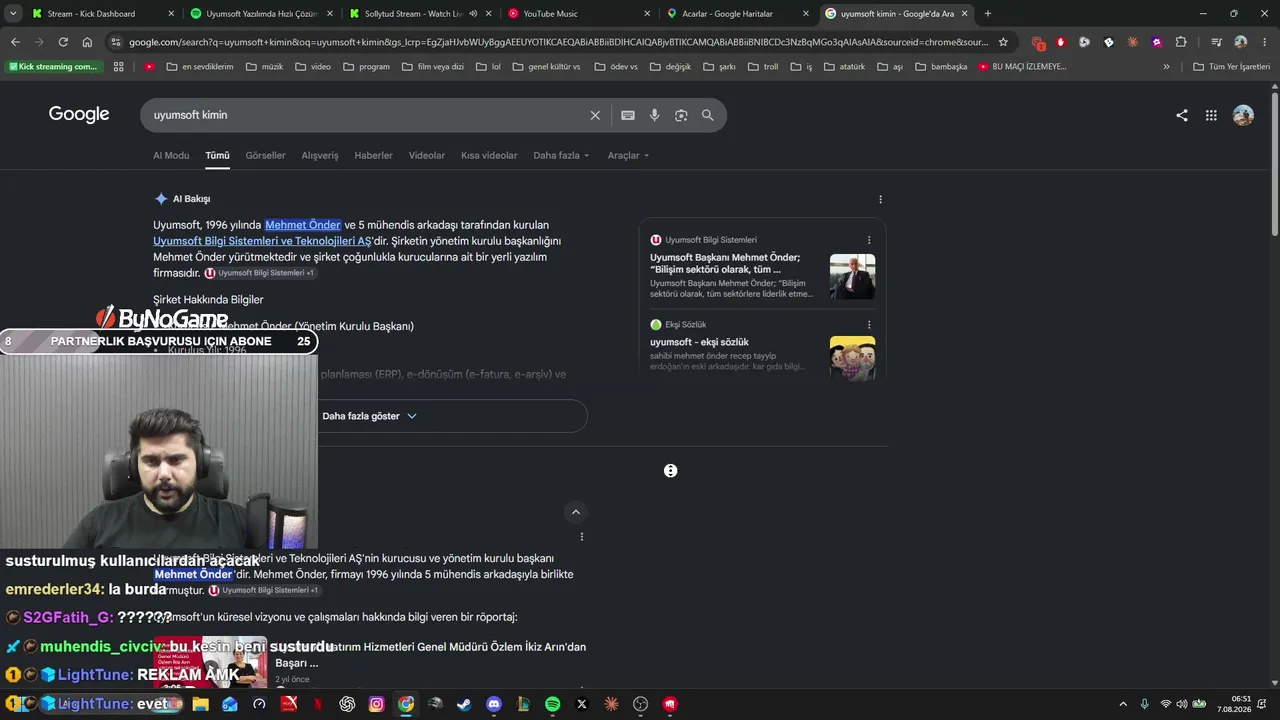
Task: Reload the current page
Action: pos(63,42)
